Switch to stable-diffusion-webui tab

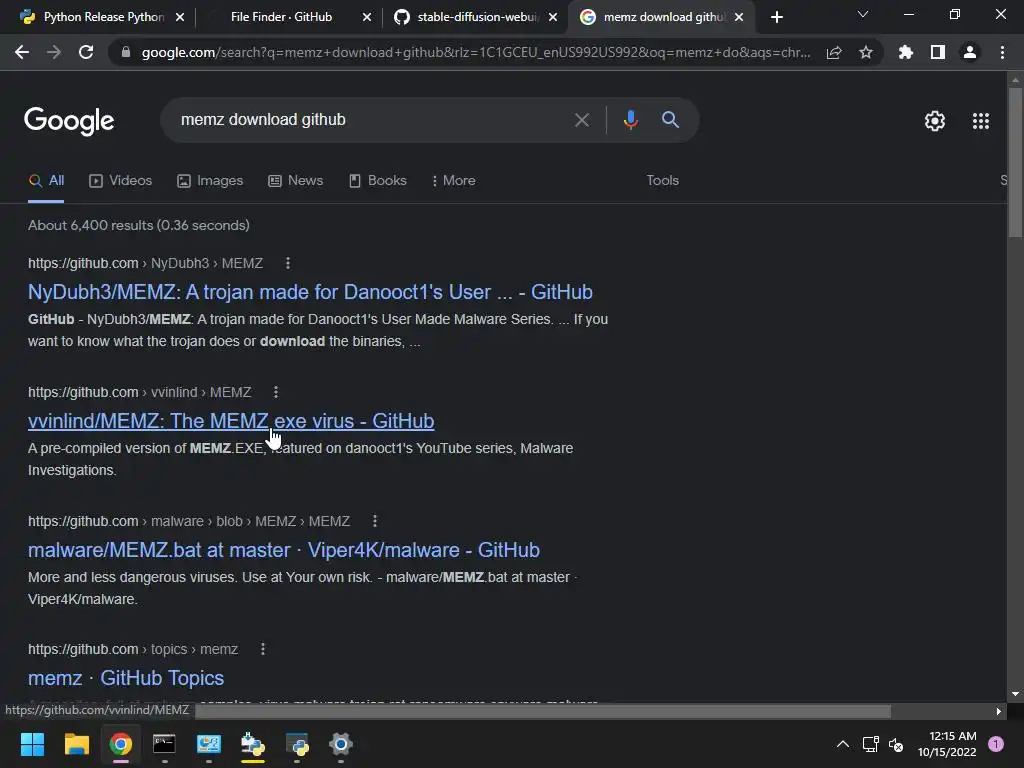[468, 17]
